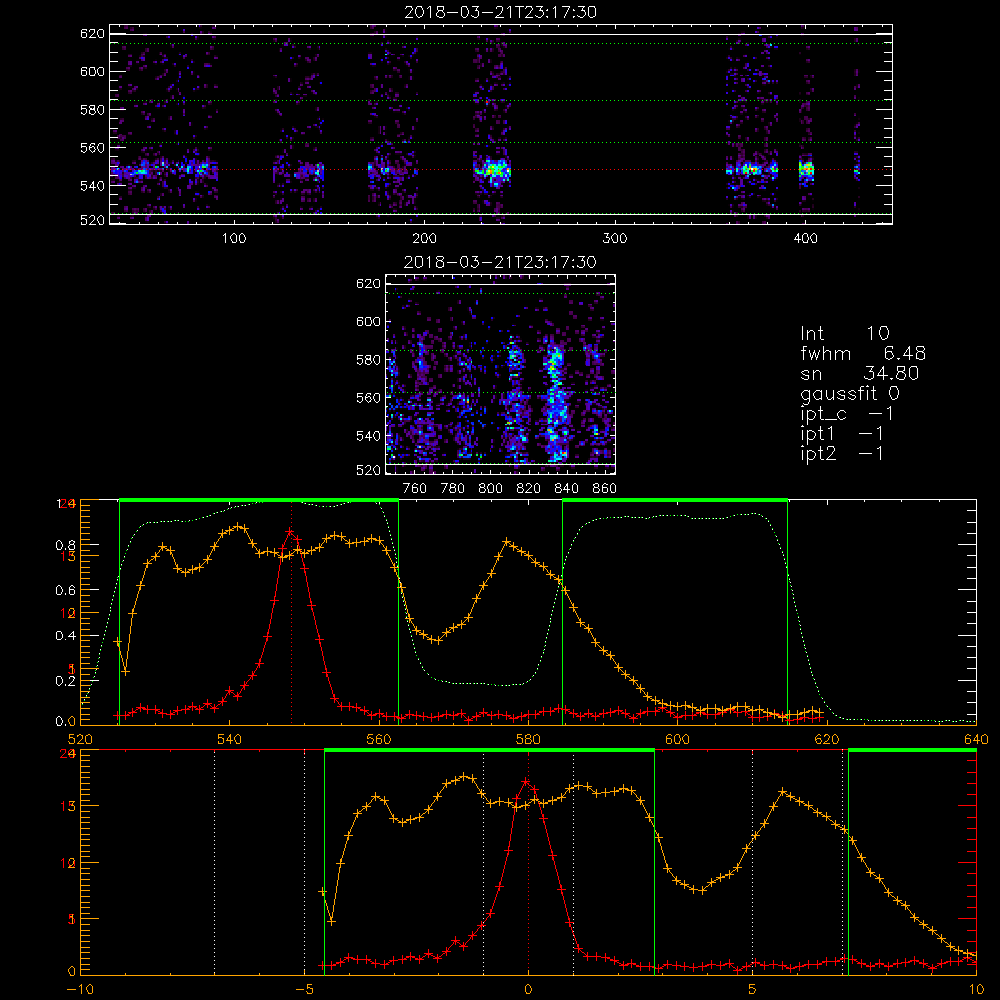Click the green bar spanning 584–615 in profile plot

click(675, 501)
